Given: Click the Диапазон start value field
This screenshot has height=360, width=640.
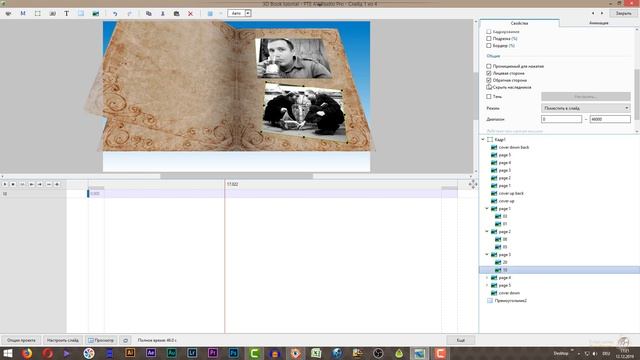Looking at the screenshot, I should pyautogui.click(x=562, y=119).
